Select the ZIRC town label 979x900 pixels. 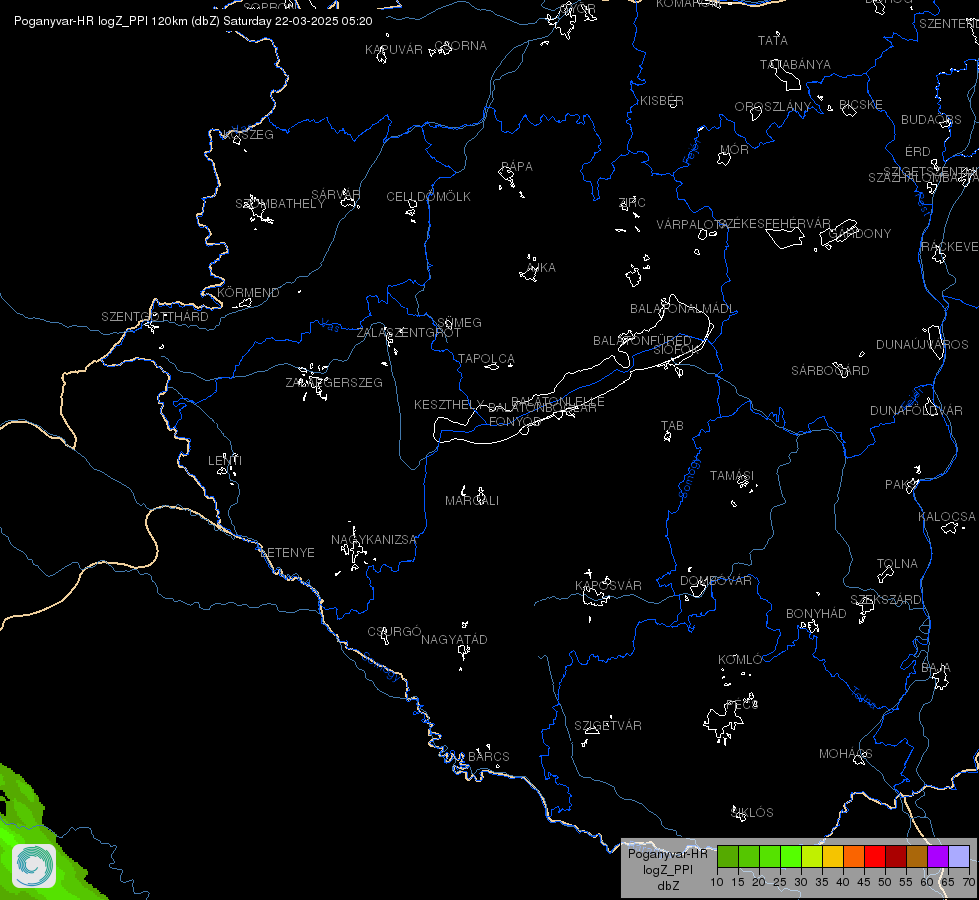coord(632,202)
